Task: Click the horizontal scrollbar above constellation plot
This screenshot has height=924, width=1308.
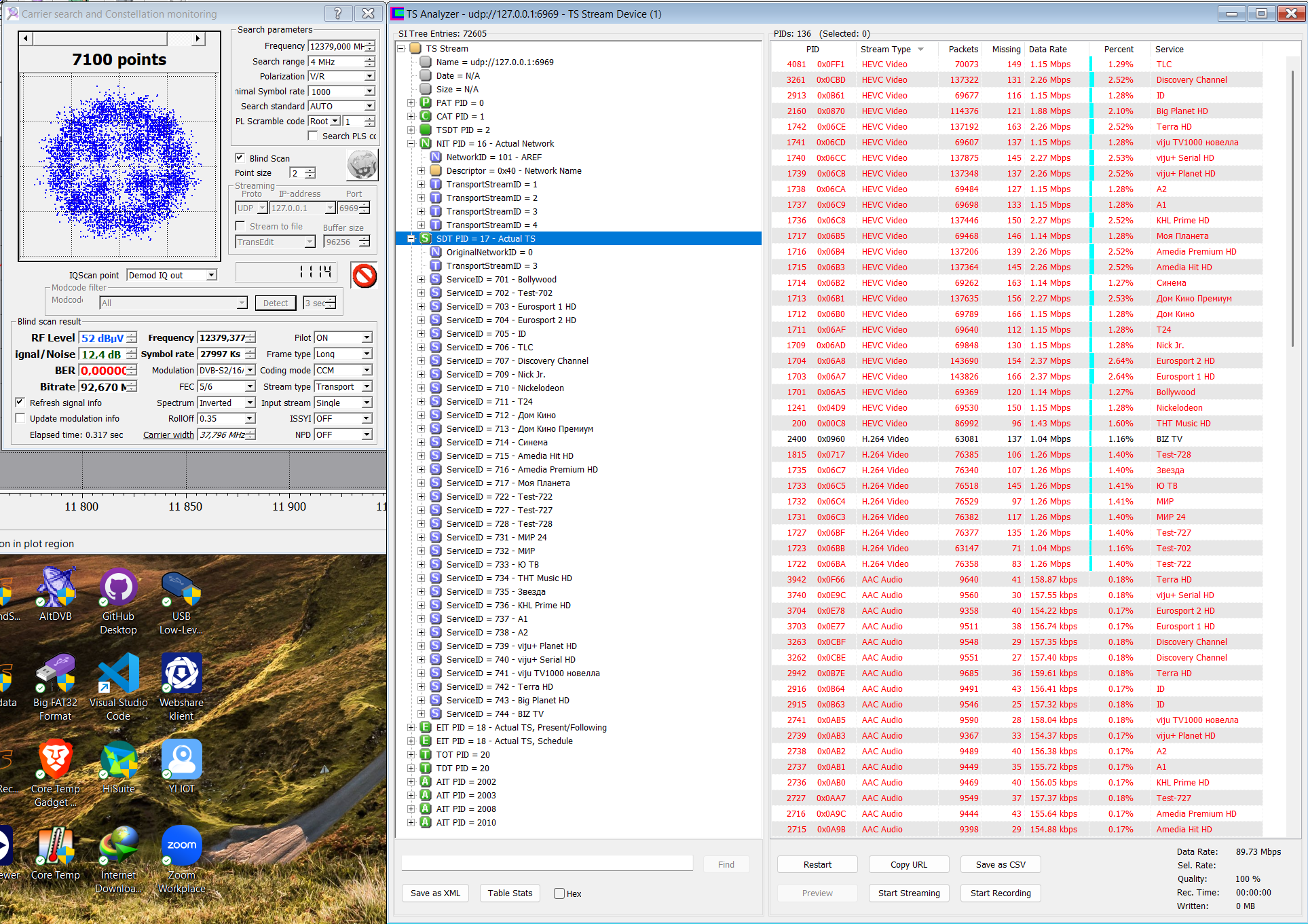Action: tap(113, 39)
